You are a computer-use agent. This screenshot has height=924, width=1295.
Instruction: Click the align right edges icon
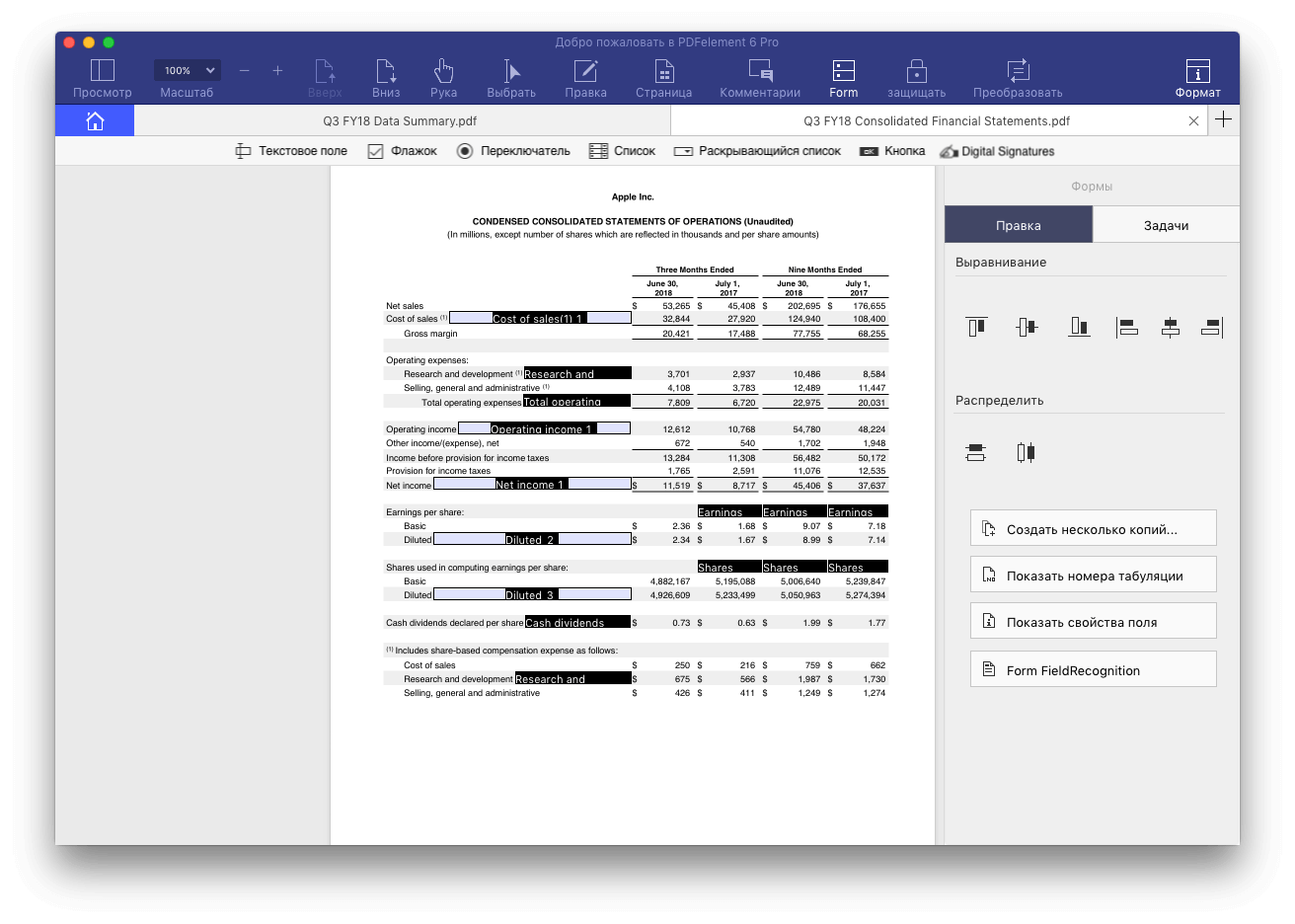pyautogui.click(x=1212, y=327)
